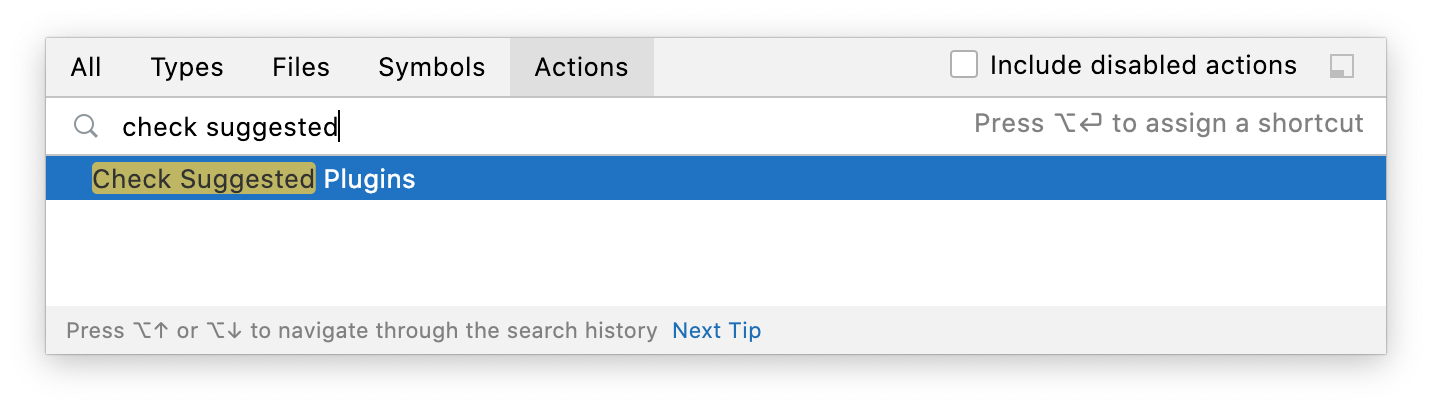
Task: Click the "Include disabled actions" label text
Action: coord(1142,66)
